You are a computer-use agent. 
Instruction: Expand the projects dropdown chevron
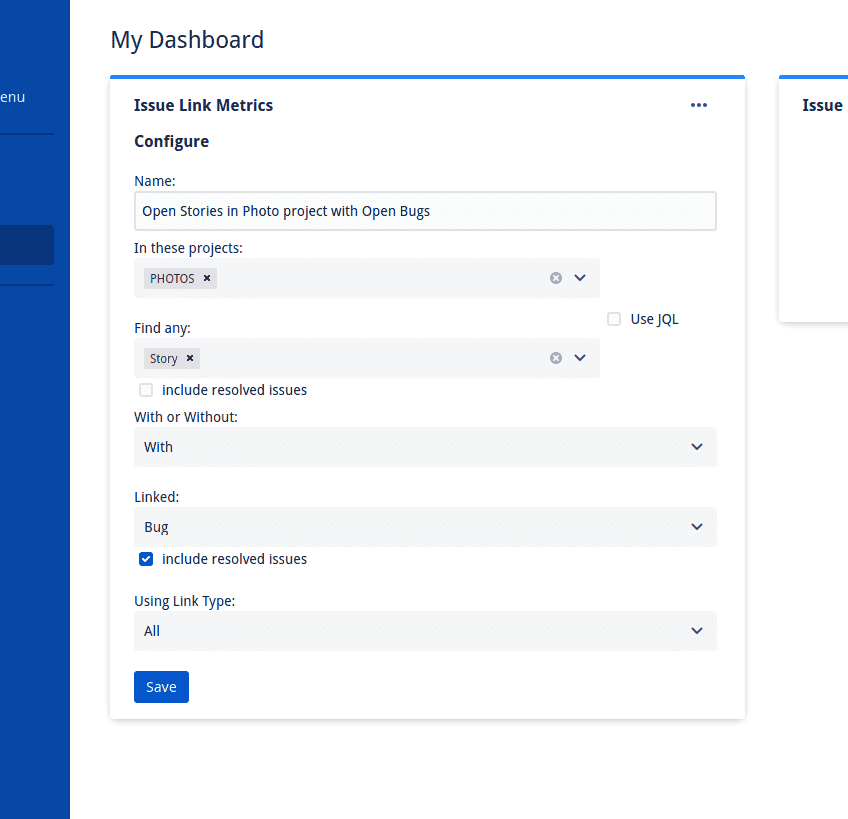pyautogui.click(x=580, y=278)
